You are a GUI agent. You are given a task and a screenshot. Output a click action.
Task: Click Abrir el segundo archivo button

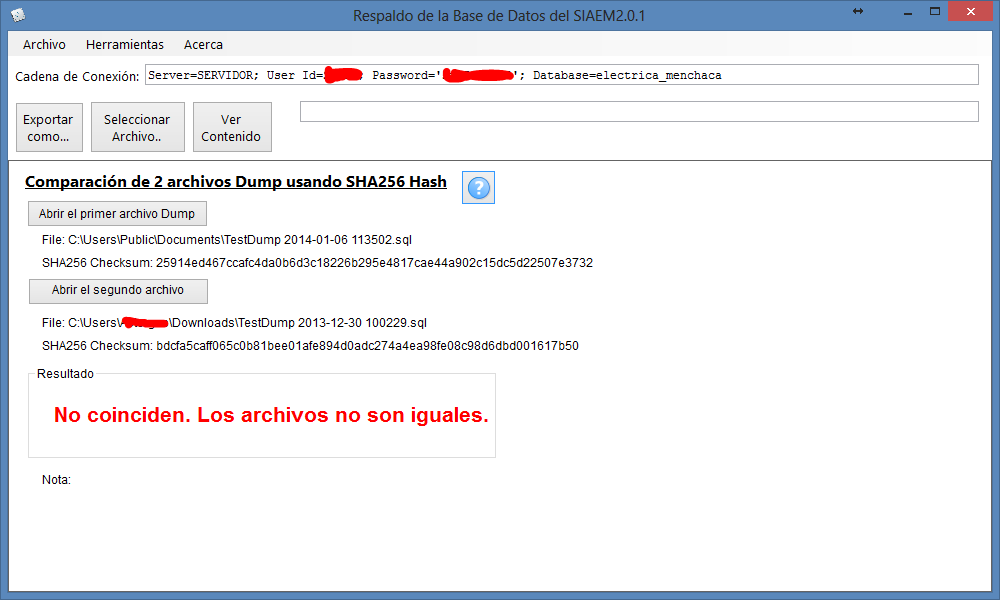(118, 290)
